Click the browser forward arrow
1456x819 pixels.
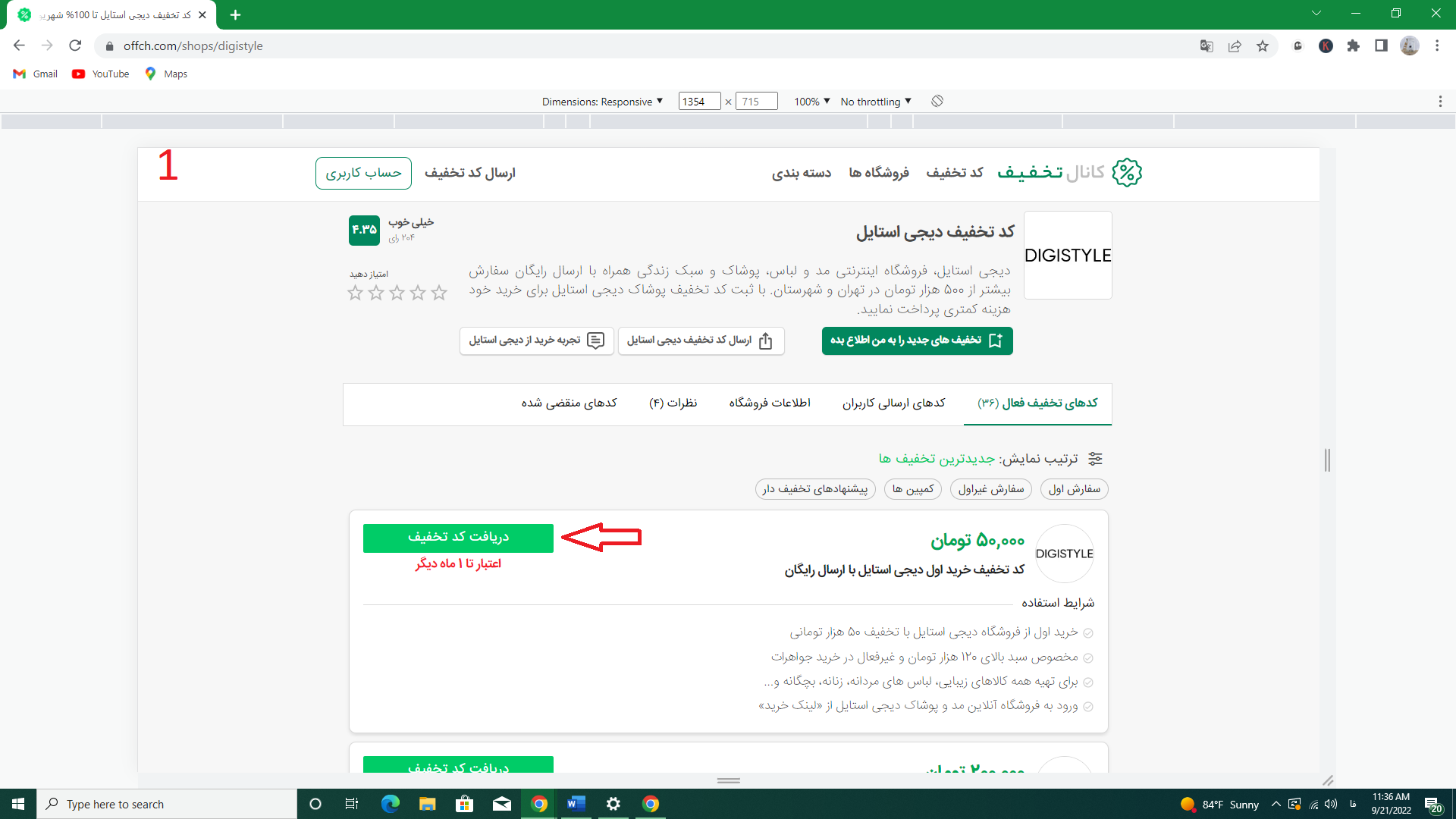(x=47, y=45)
